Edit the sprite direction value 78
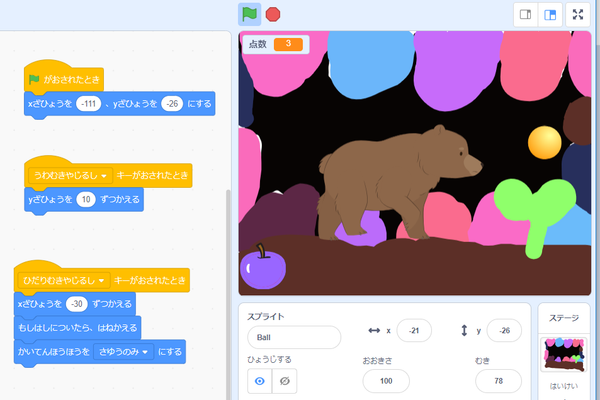The image size is (600, 400). [x=498, y=381]
